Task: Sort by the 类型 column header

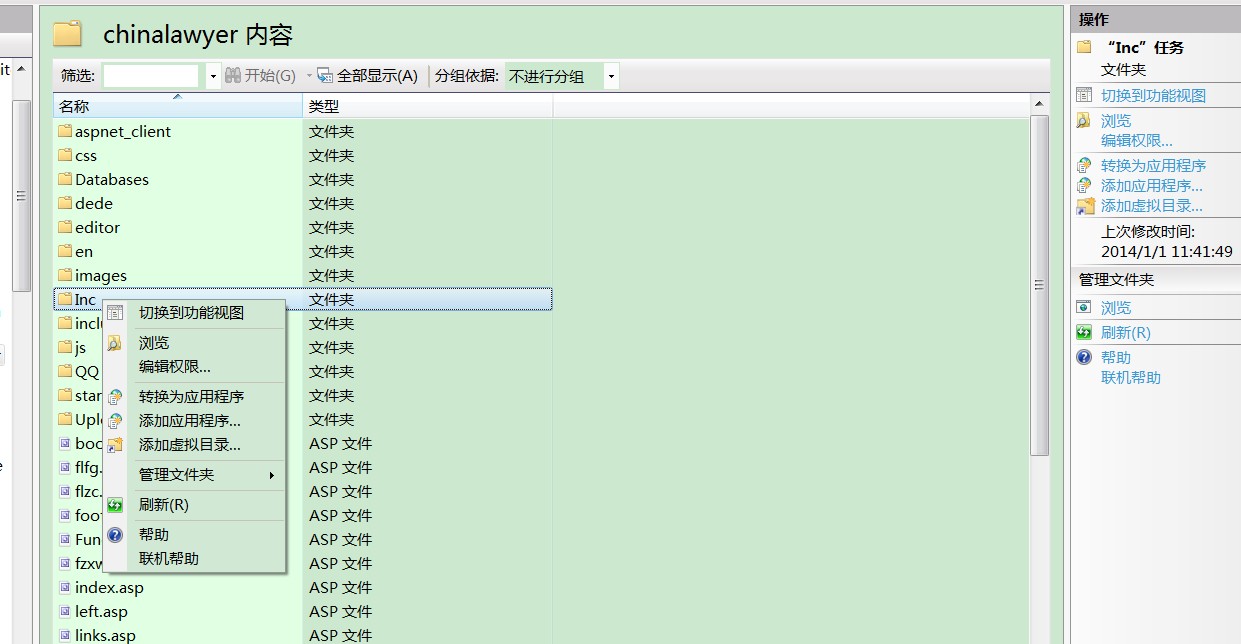Action: [427, 106]
